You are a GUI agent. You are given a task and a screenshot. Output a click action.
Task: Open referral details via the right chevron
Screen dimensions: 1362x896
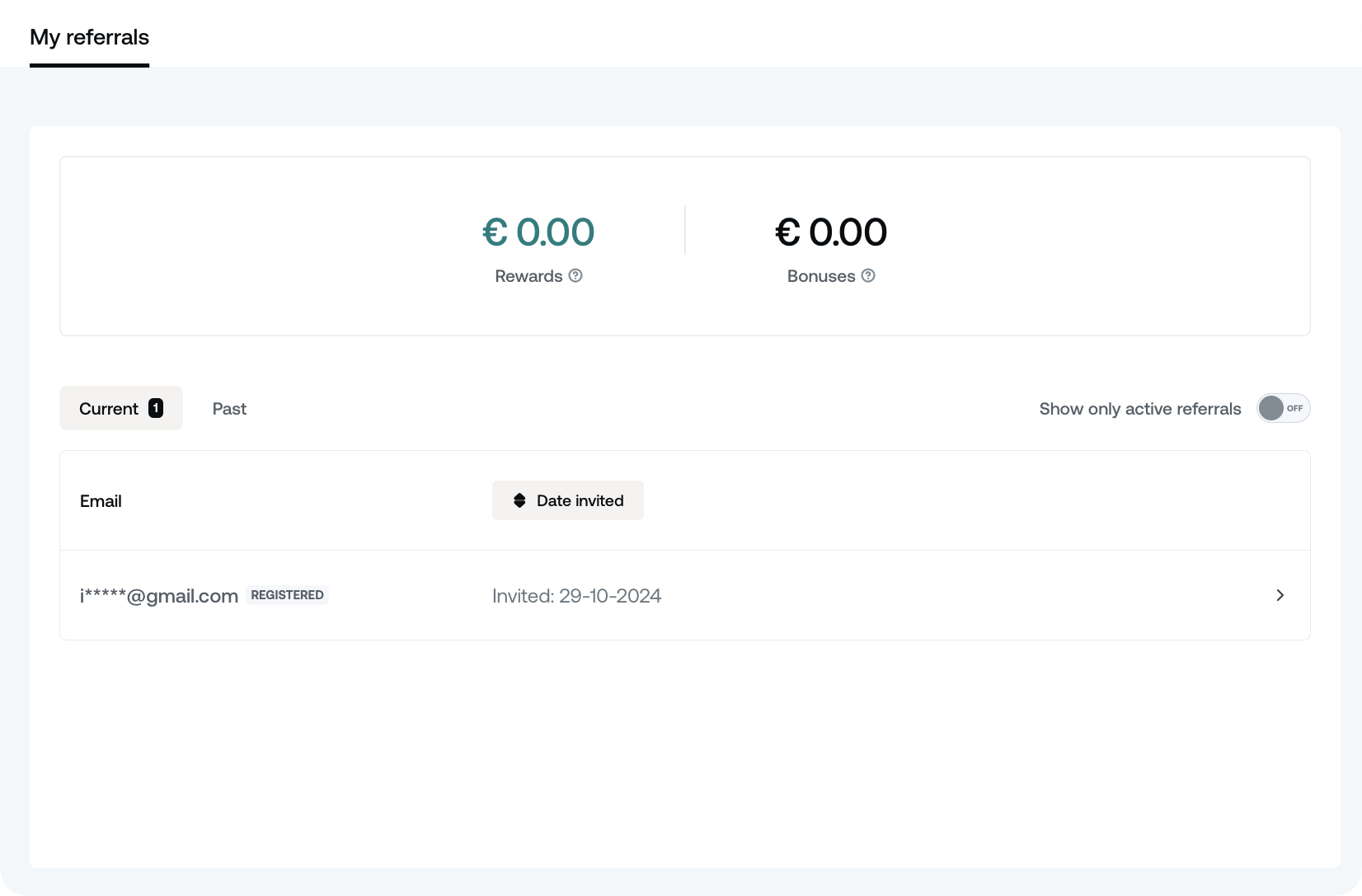pos(1280,595)
